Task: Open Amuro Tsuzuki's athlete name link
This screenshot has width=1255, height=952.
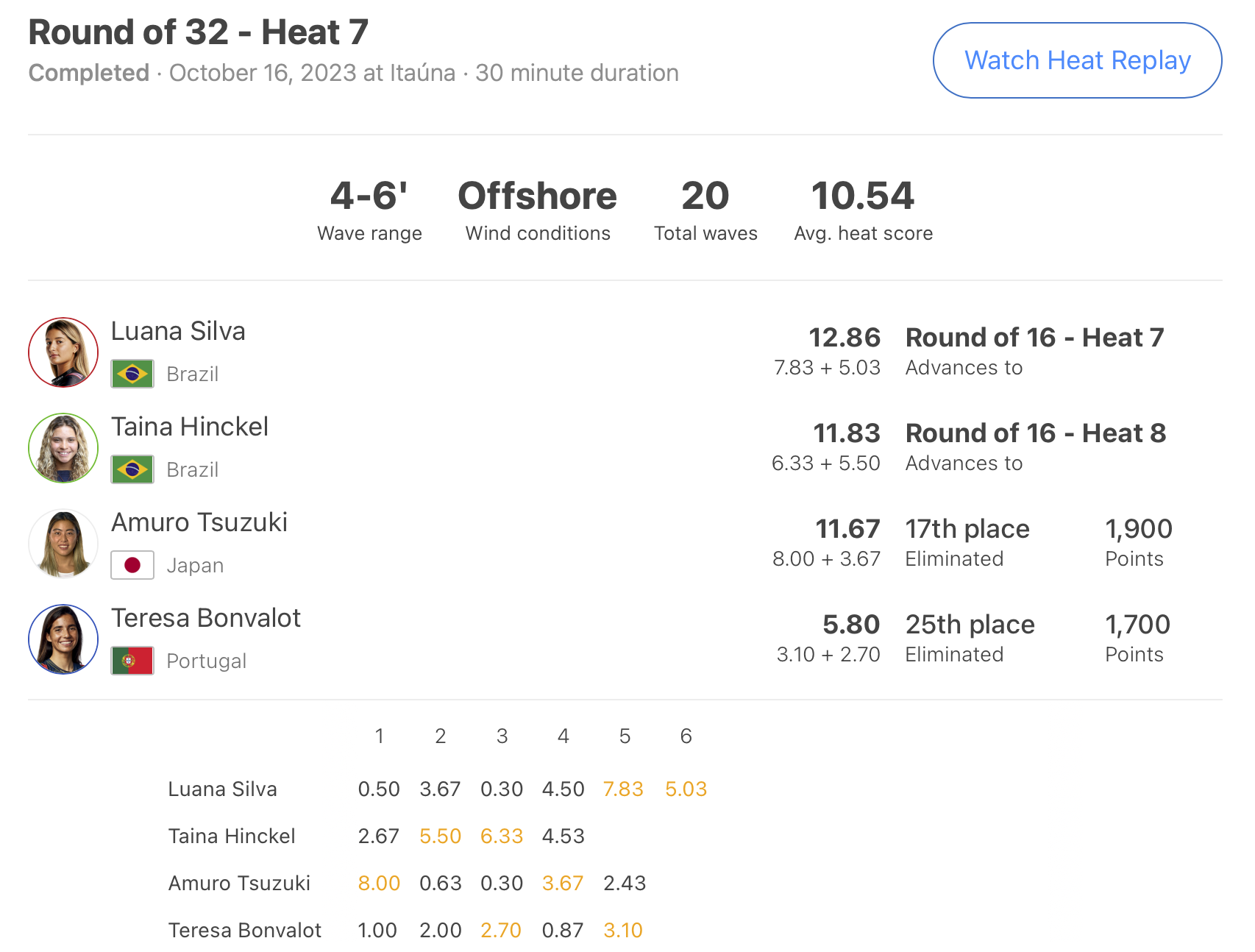Action: pos(199,522)
